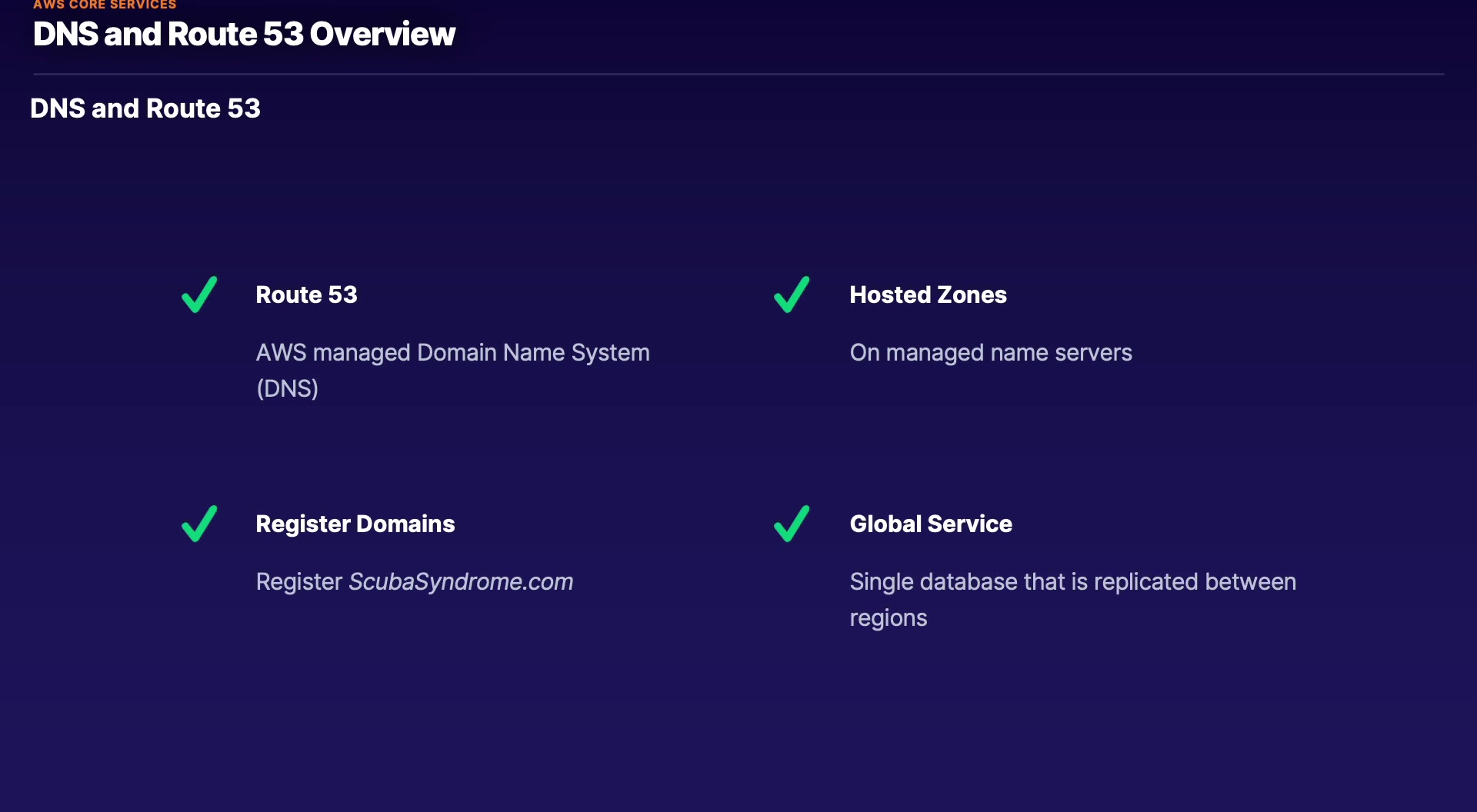Click the checkmark next to Global Service
Viewport: 1477px width, 812px height.
[x=792, y=524]
